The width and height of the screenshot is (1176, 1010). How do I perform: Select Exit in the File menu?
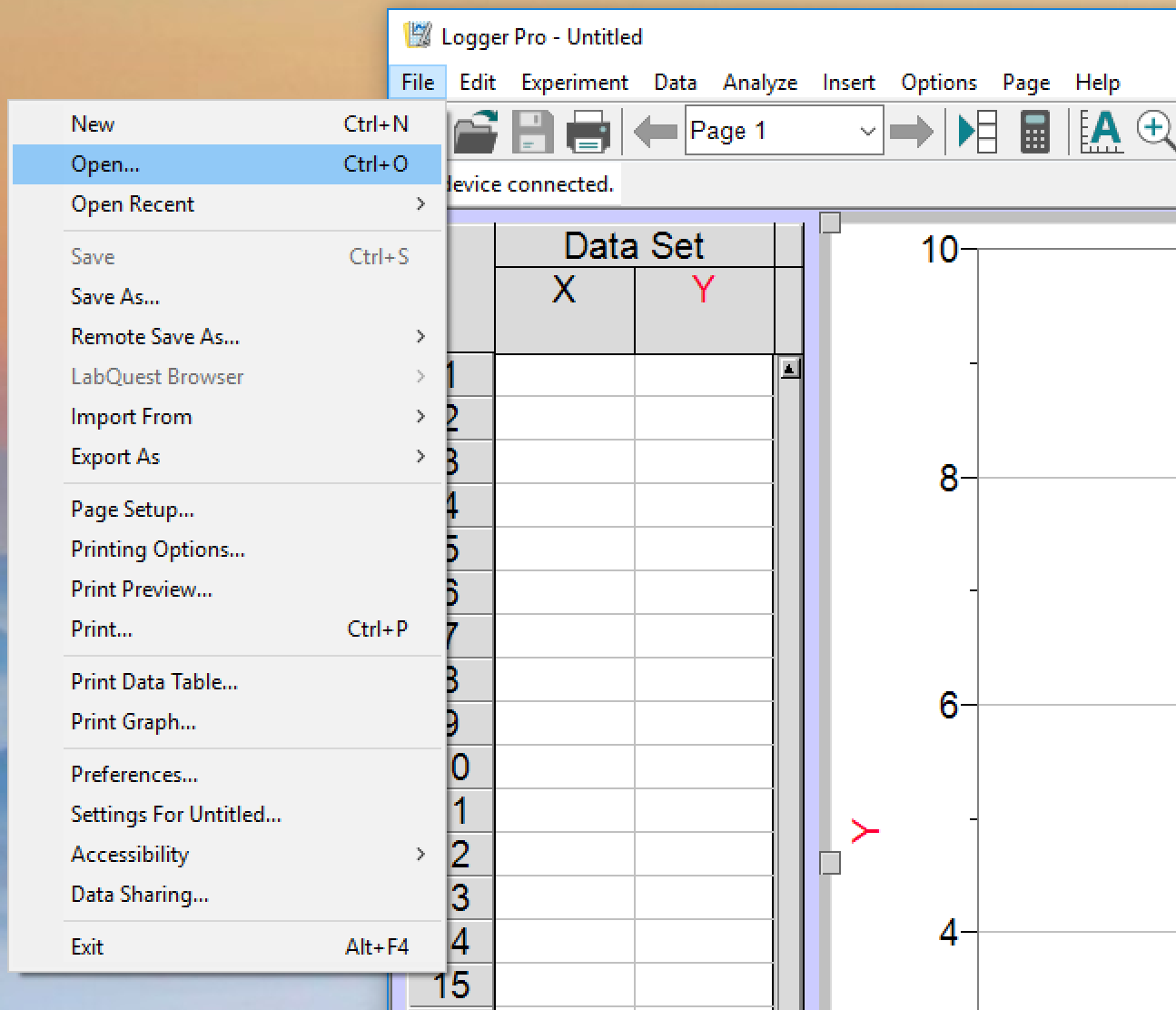coord(227,947)
